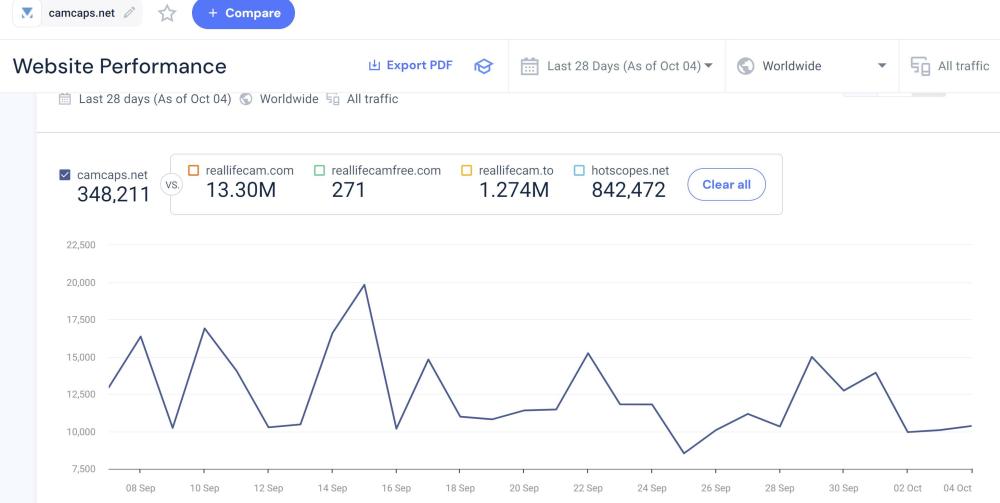Expand the Worldwide country dropdown
Image resolution: width=1000 pixels, height=503 pixels.
[x=812, y=66]
